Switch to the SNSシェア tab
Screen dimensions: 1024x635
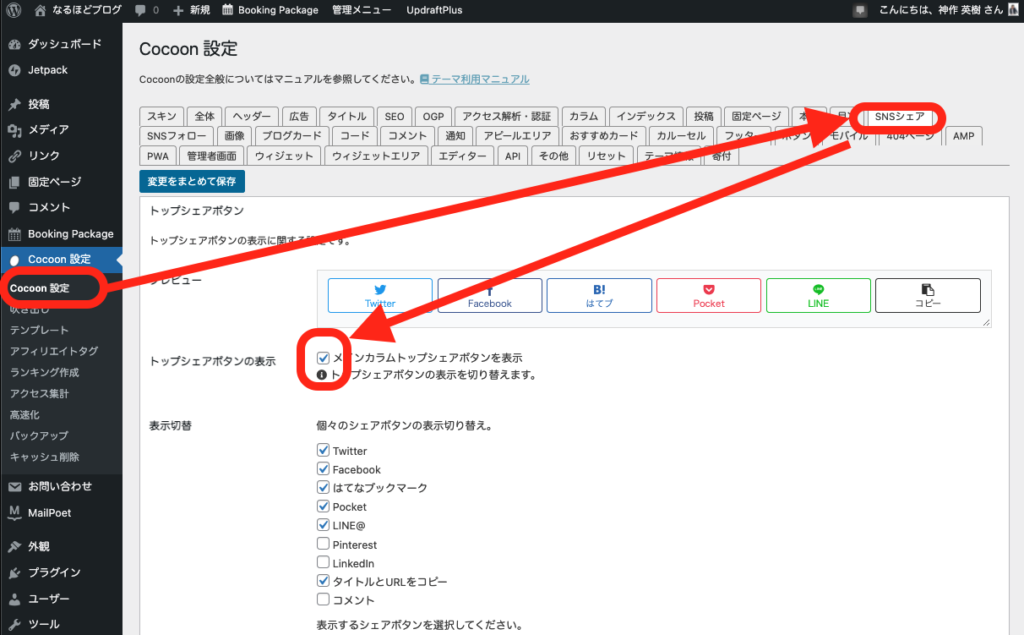click(899, 116)
